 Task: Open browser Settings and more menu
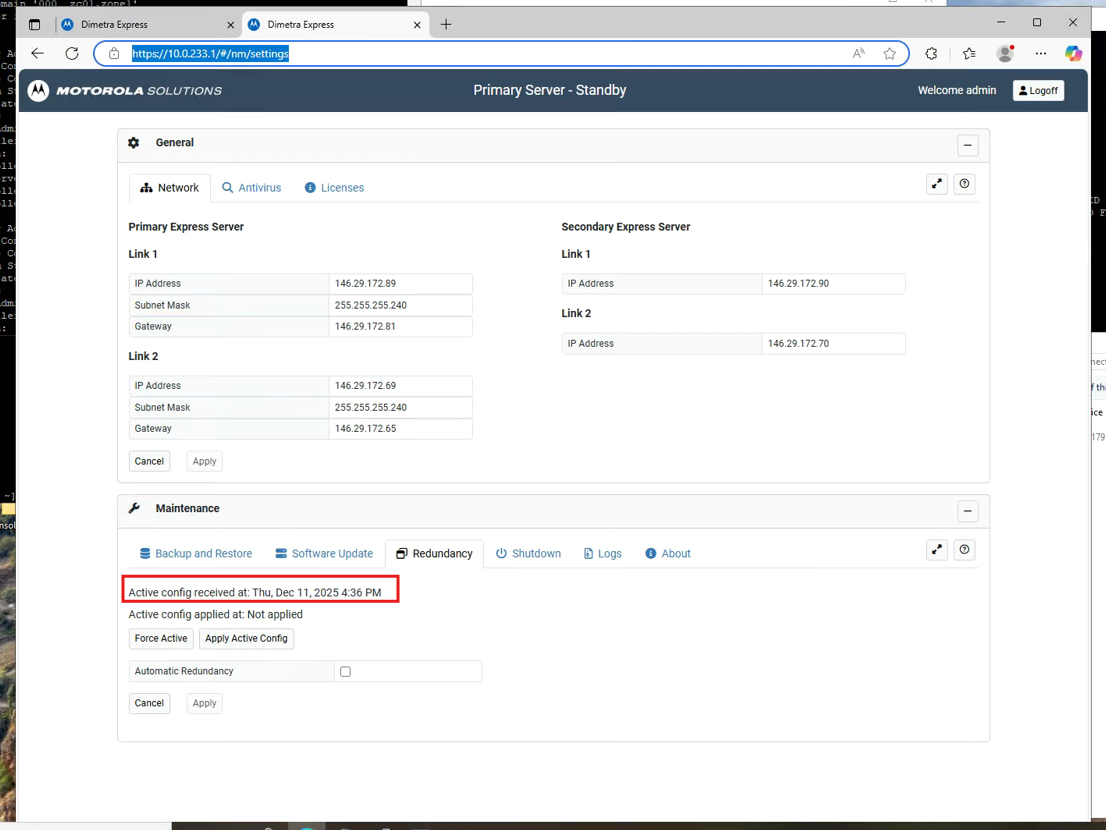point(1040,54)
